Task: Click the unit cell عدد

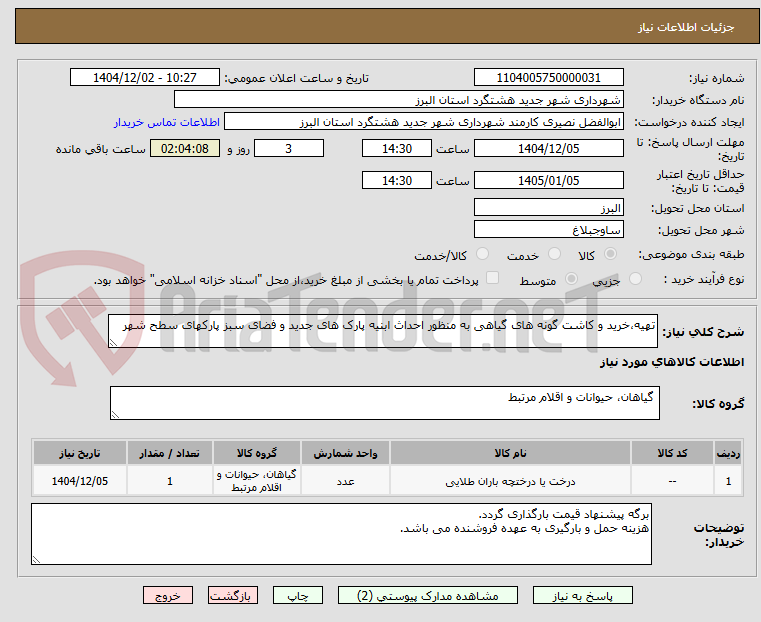Action: click(x=346, y=481)
